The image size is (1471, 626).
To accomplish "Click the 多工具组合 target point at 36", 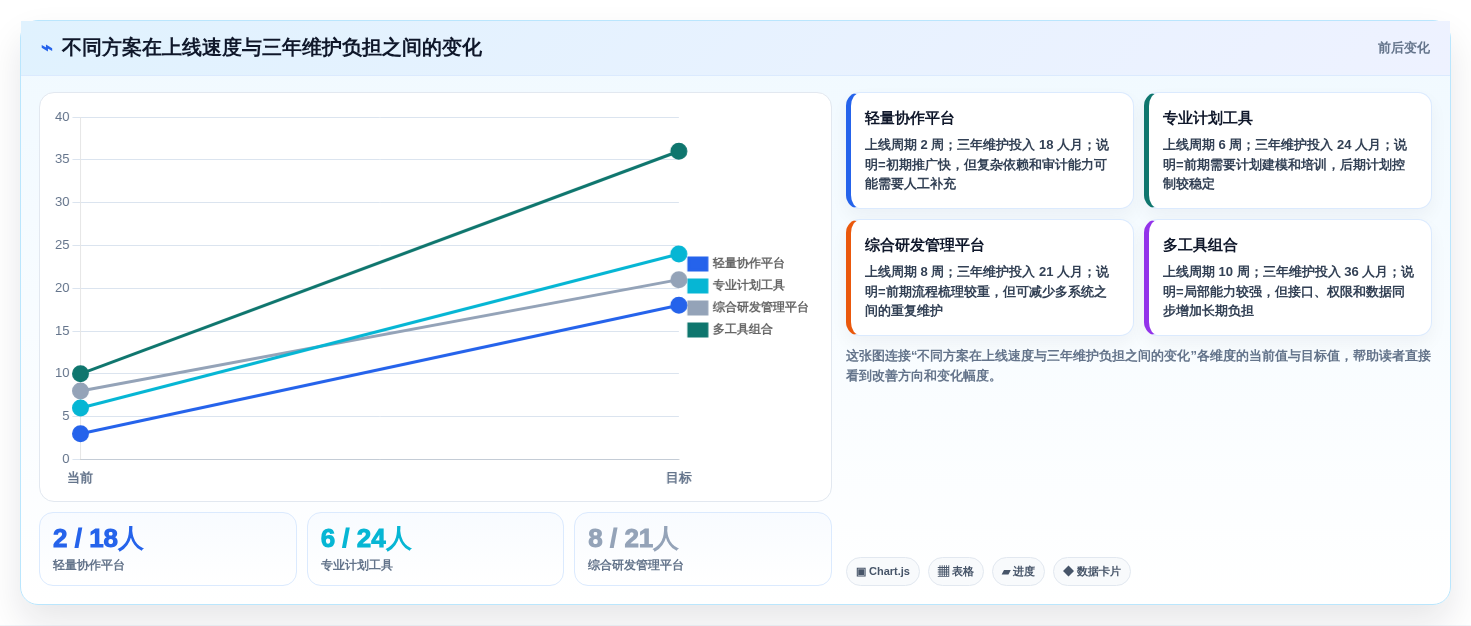I will (x=679, y=151).
